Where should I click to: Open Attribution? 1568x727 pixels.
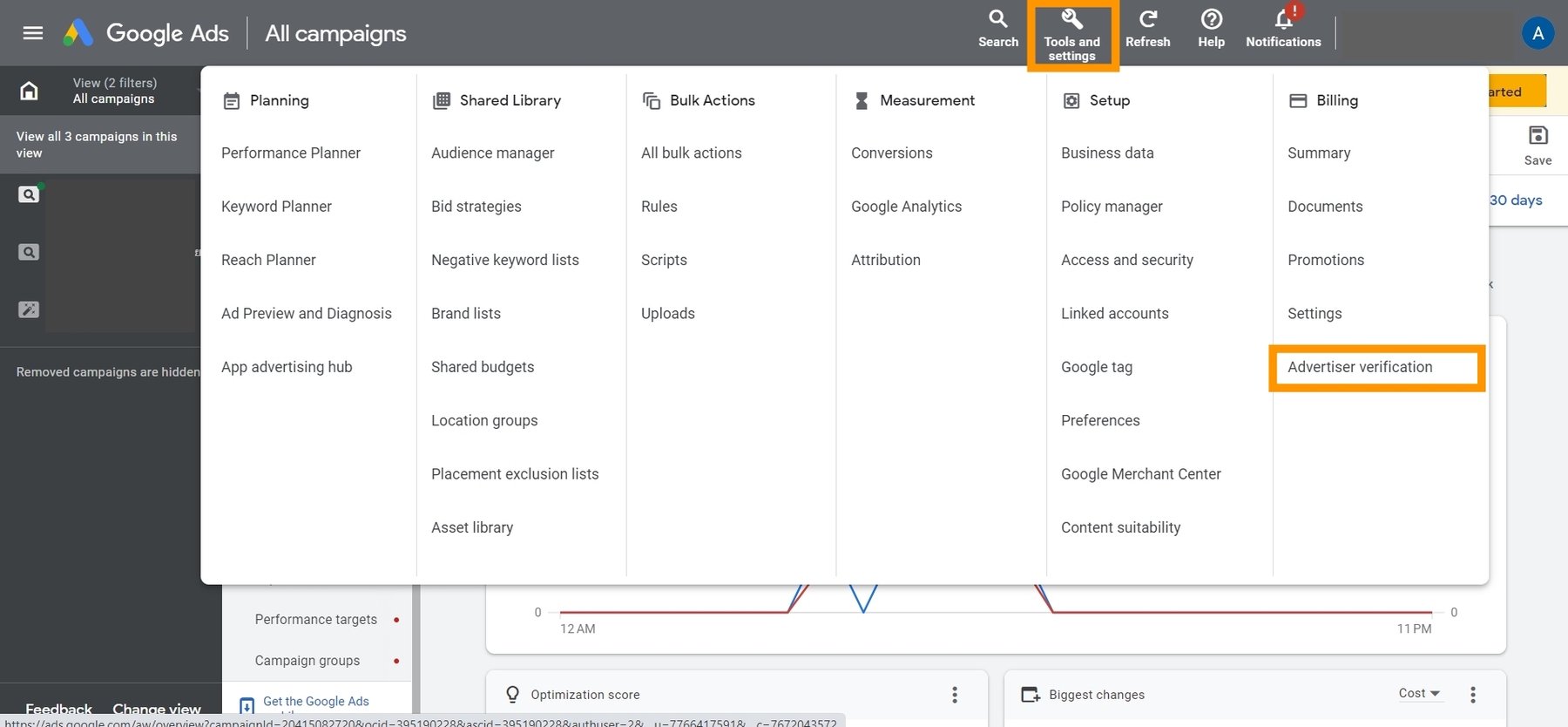(x=886, y=260)
